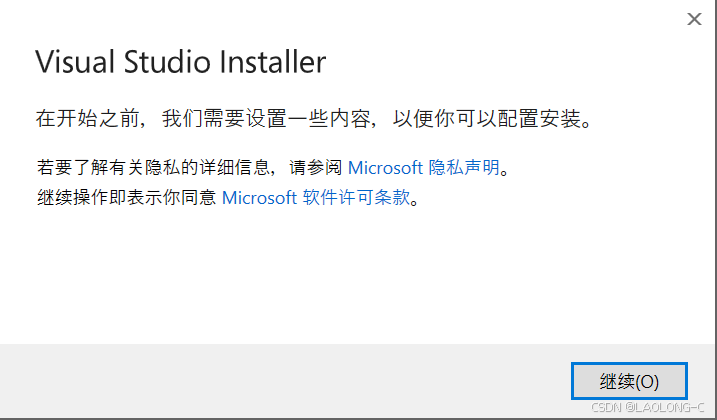Select the Visual Studio Installer title text
Image resolution: width=717 pixels, height=420 pixels.
coord(181,62)
